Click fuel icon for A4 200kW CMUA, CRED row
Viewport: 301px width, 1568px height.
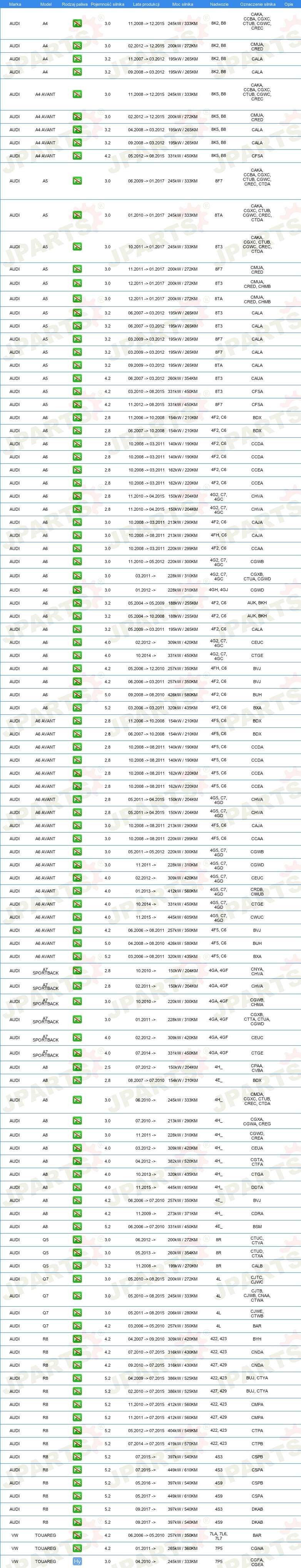coord(77,46)
